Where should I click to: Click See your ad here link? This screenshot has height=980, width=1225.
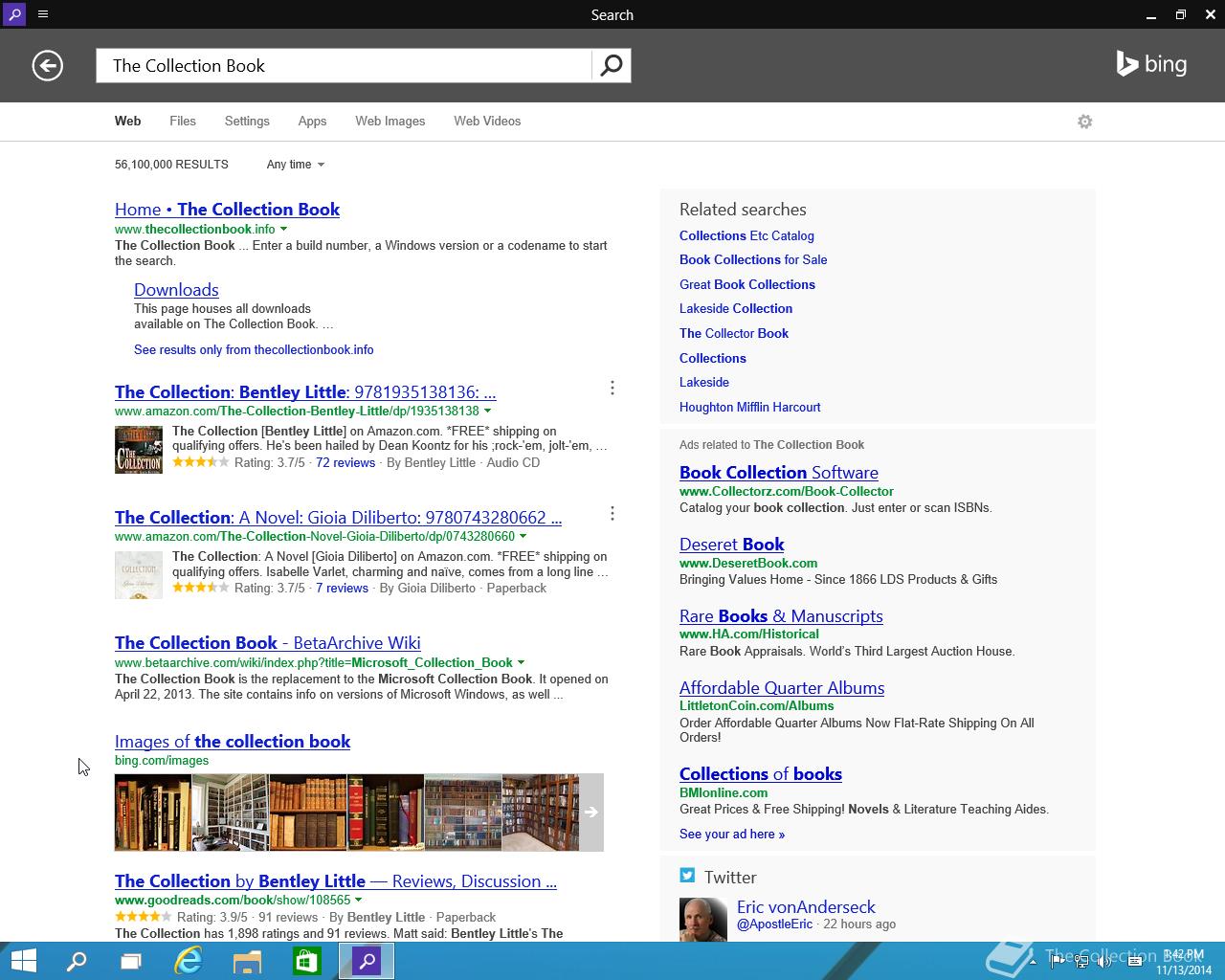click(732, 834)
